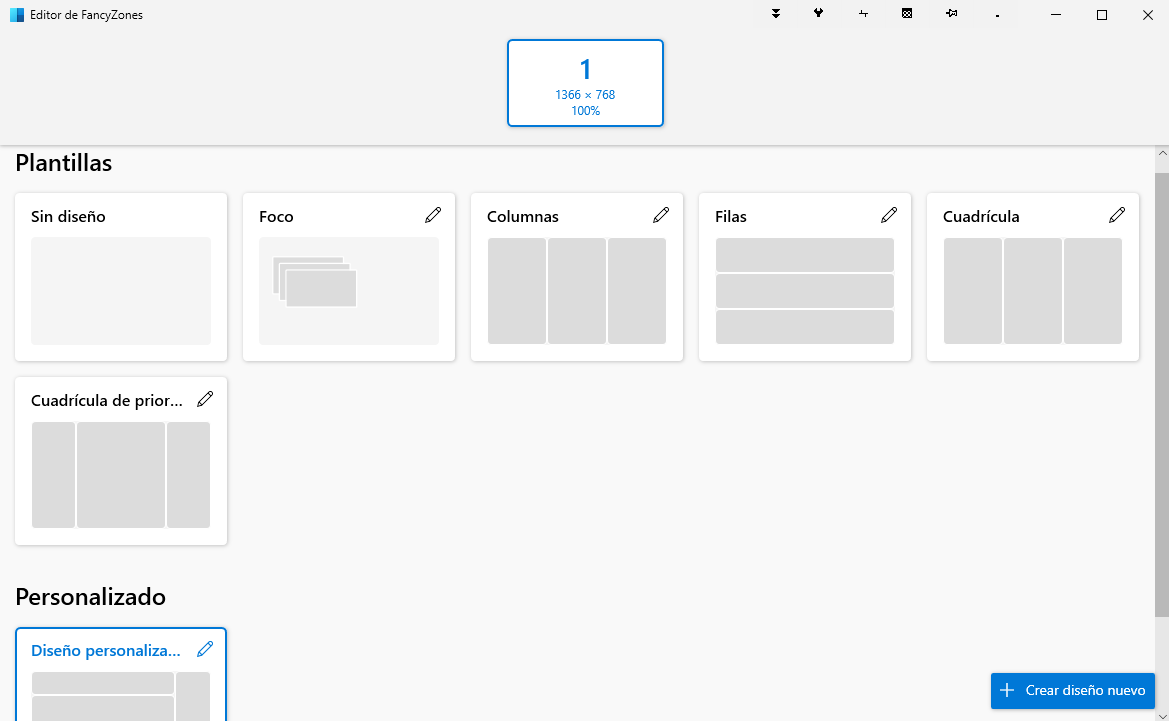The image size is (1169, 721).
Task: Edit the Cuadrícula de prioridad layout pencil
Action: point(205,399)
